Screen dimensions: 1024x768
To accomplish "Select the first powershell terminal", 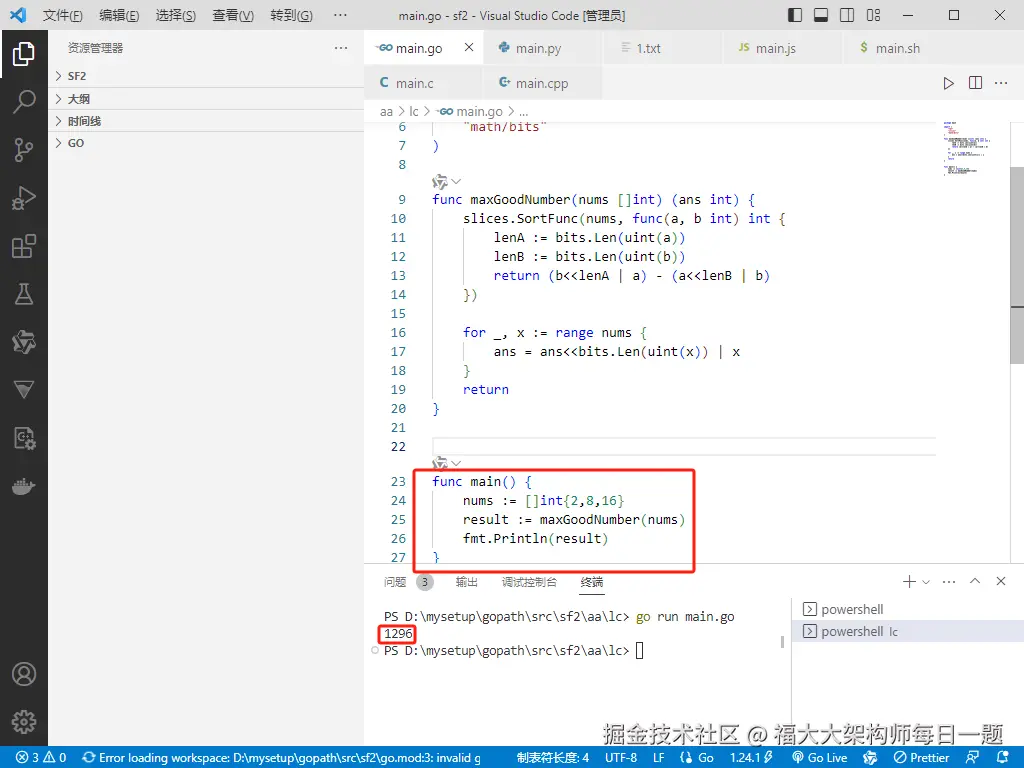I will point(908,609).
